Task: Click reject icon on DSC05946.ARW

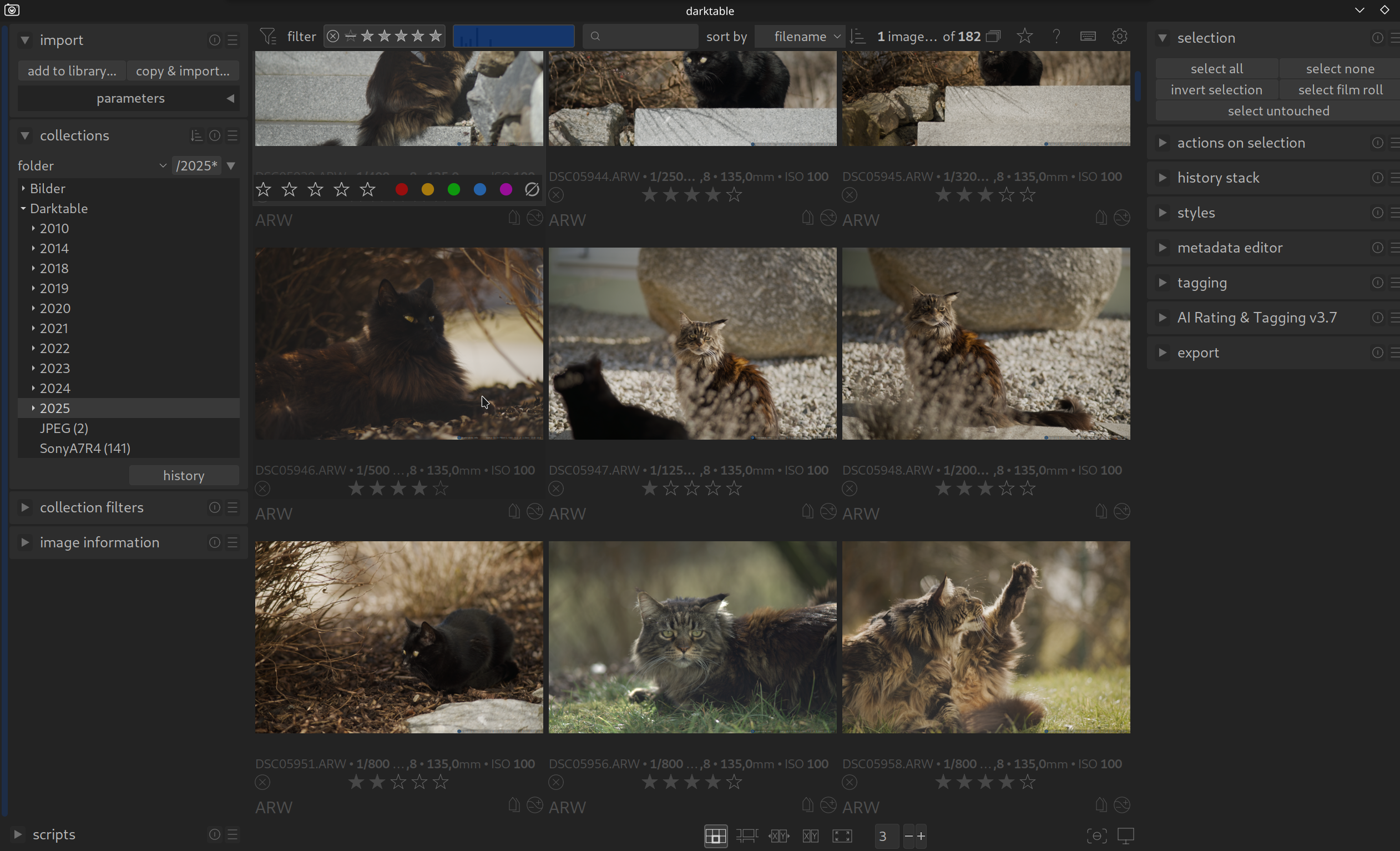Action: (x=262, y=489)
